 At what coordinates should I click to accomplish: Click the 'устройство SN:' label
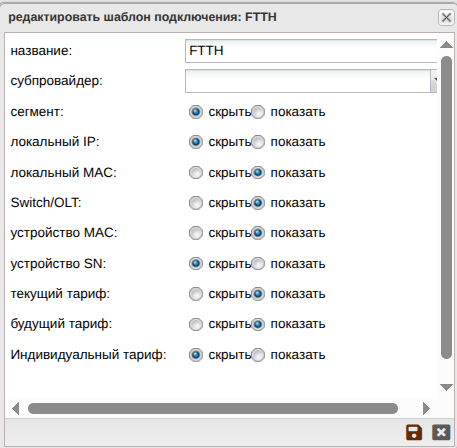tap(58, 264)
